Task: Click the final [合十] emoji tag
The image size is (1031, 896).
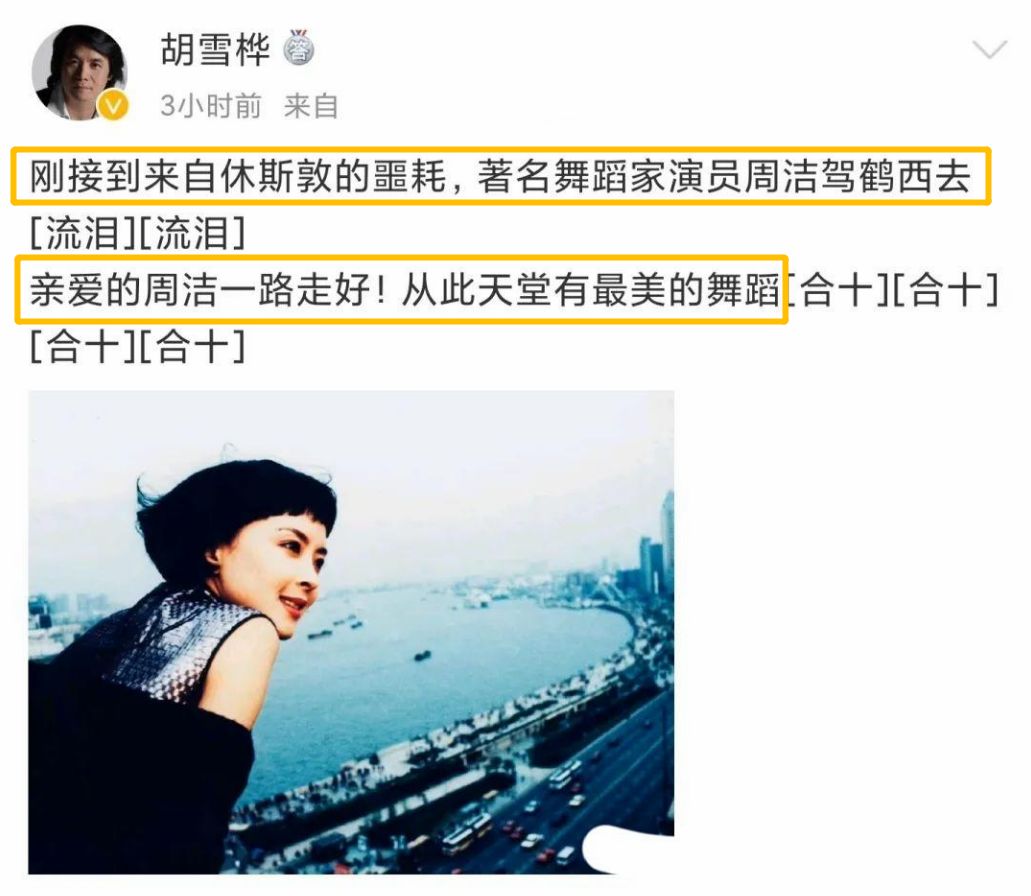Action: click(192, 346)
